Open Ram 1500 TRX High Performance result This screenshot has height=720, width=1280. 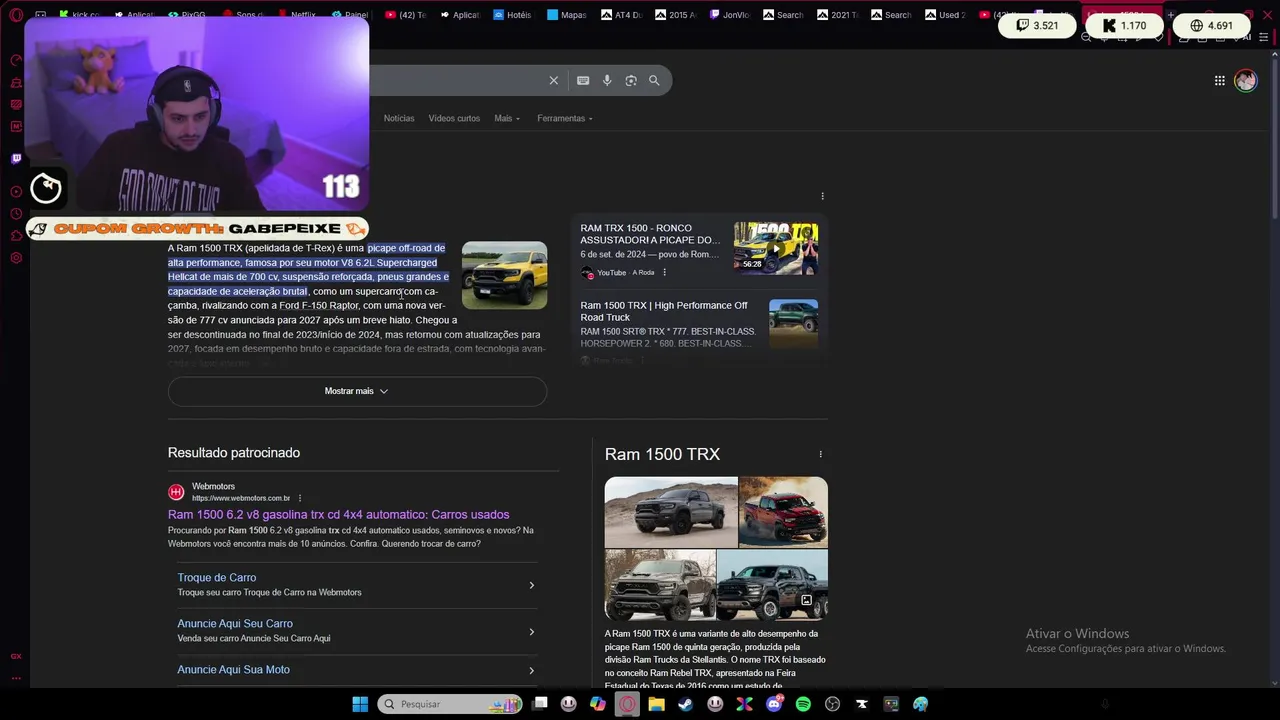664,311
